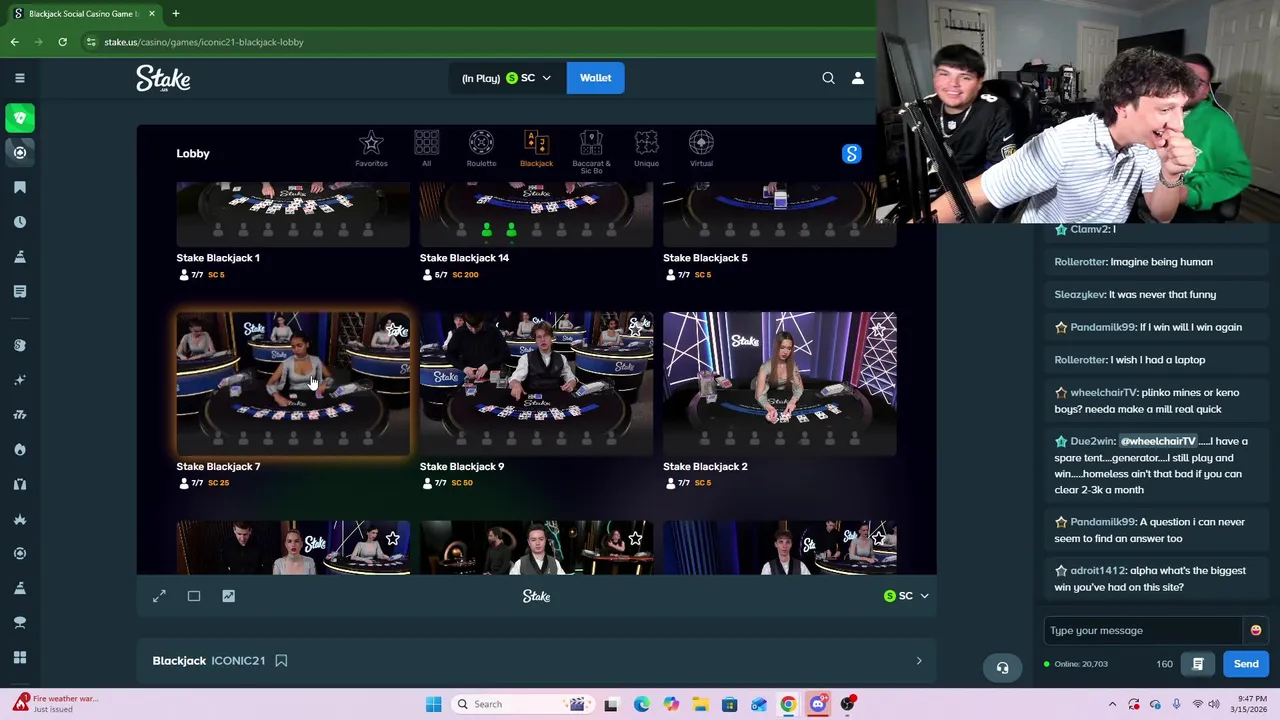Click the @wheelchairTV mention in chat

coord(1157,441)
